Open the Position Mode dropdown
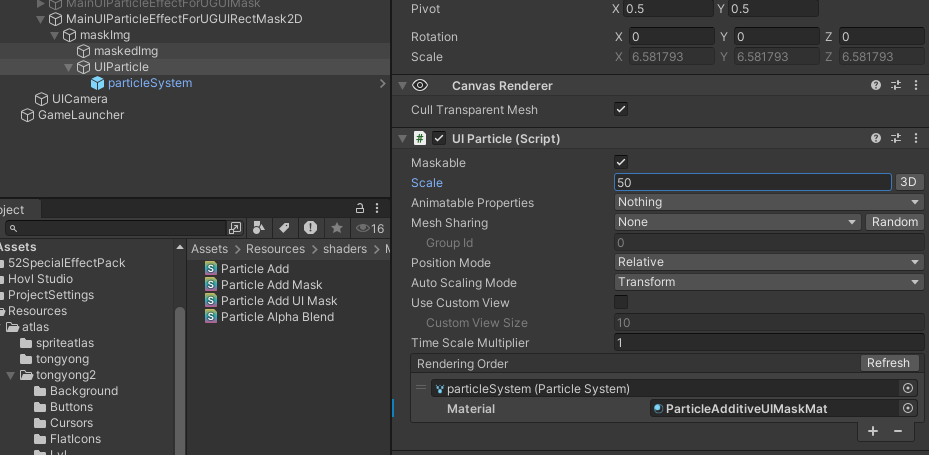929x455 pixels. (768, 262)
